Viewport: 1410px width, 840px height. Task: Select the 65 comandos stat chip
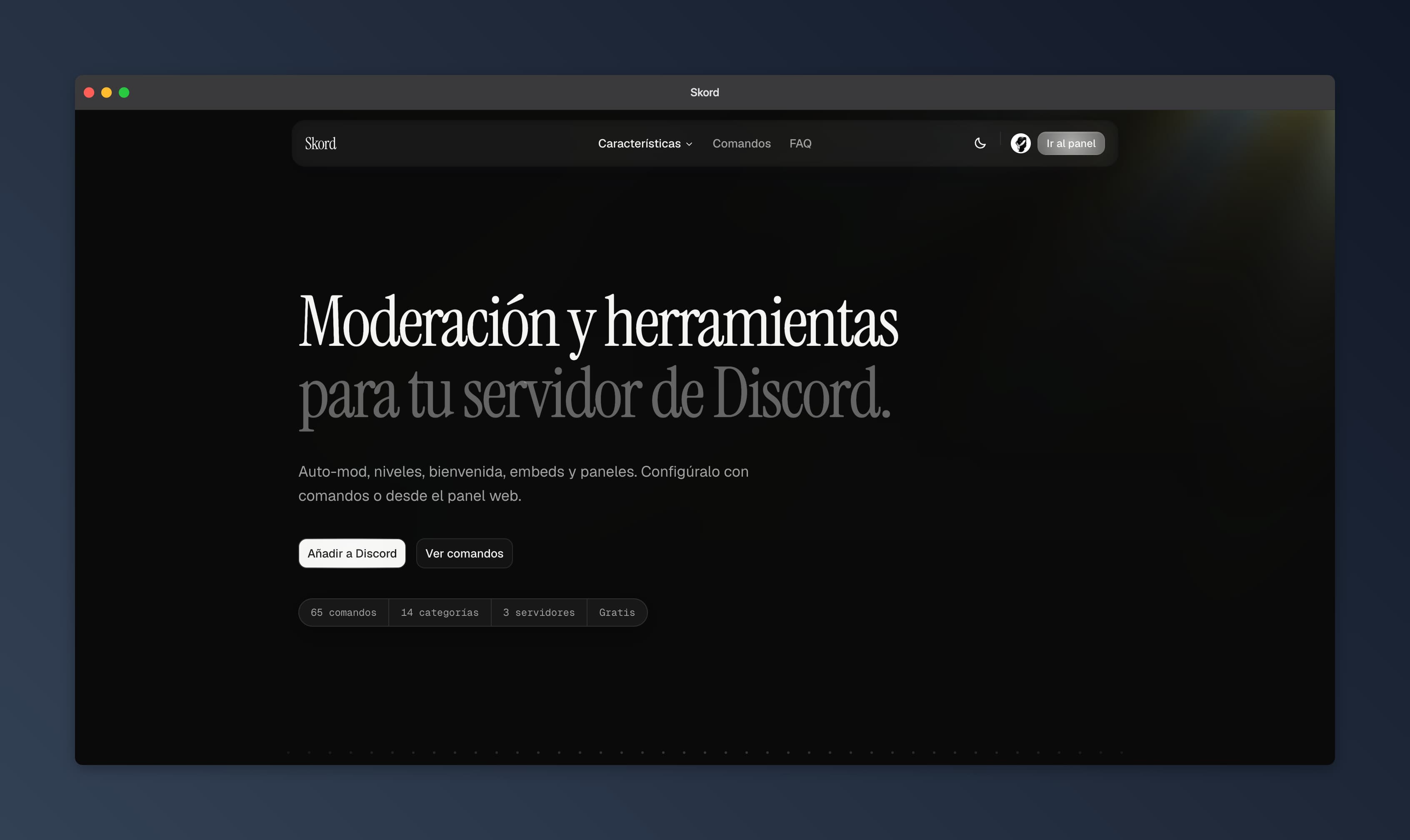[344, 612]
